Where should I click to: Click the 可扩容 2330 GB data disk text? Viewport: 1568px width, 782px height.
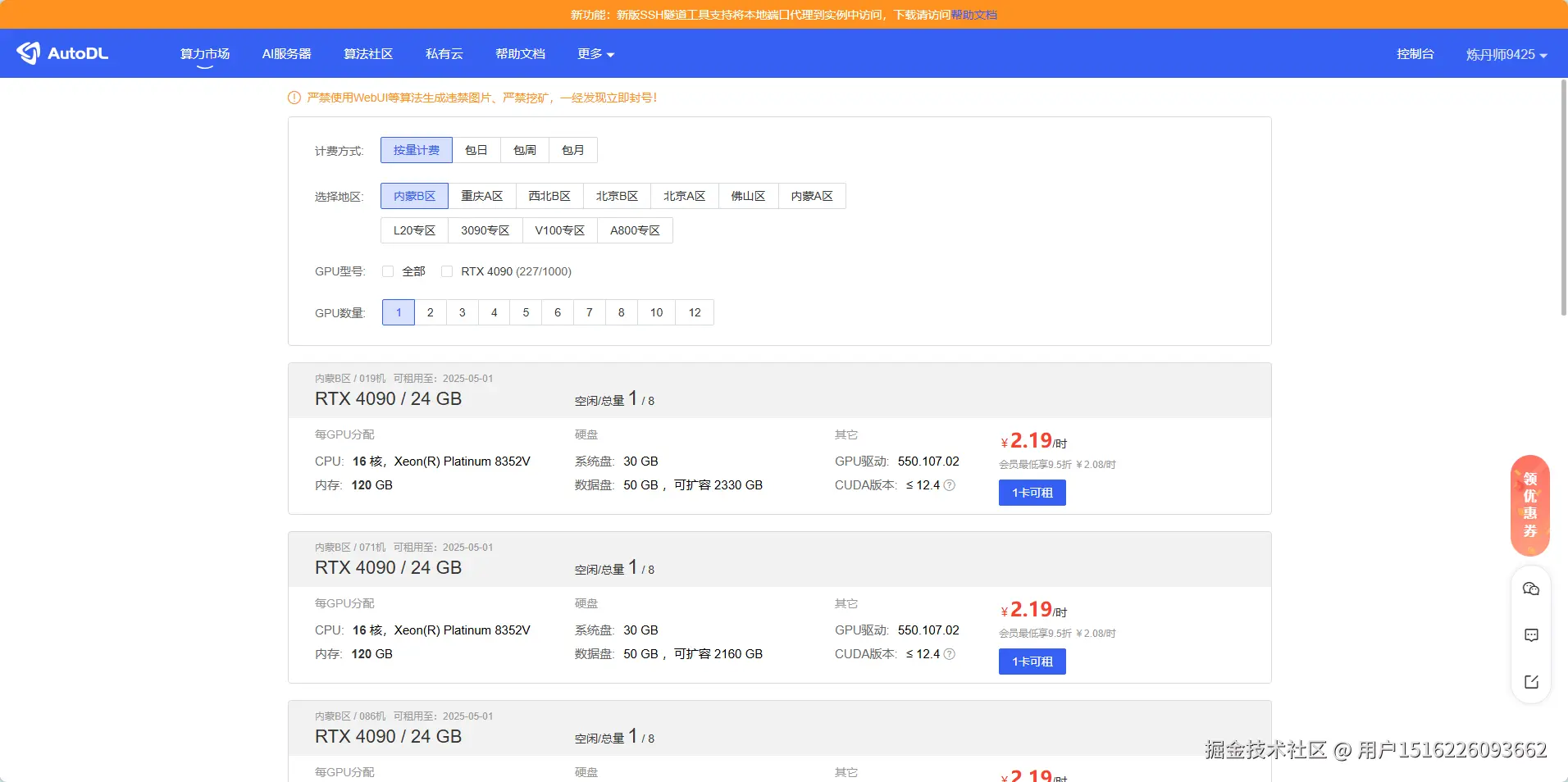tap(718, 485)
